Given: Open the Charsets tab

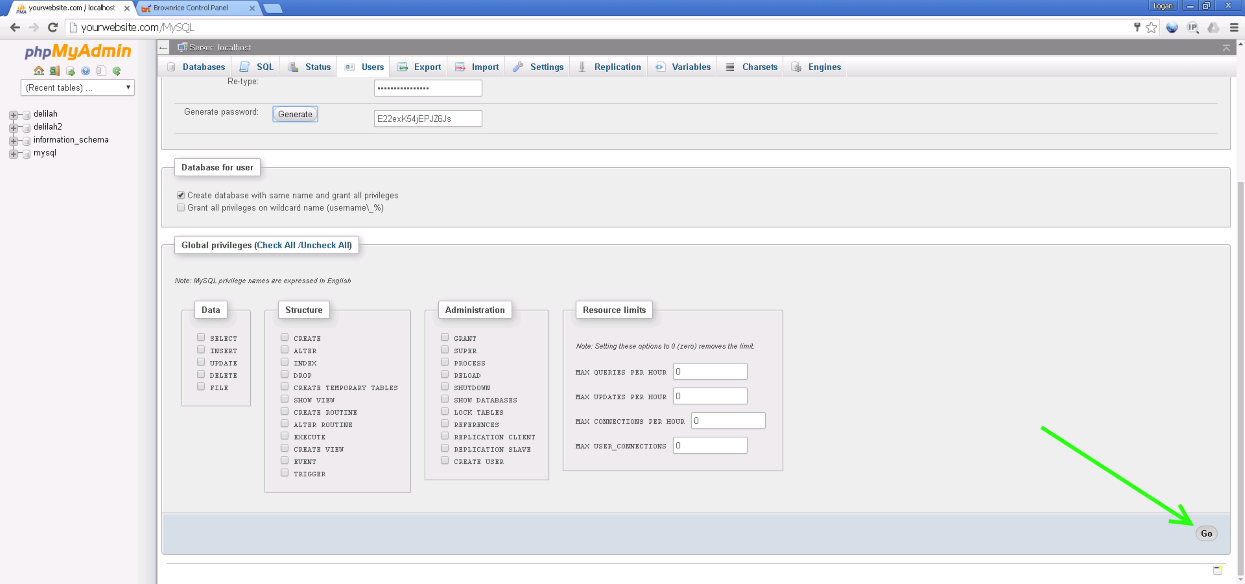Looking at the screenshot, I should 751,67.
